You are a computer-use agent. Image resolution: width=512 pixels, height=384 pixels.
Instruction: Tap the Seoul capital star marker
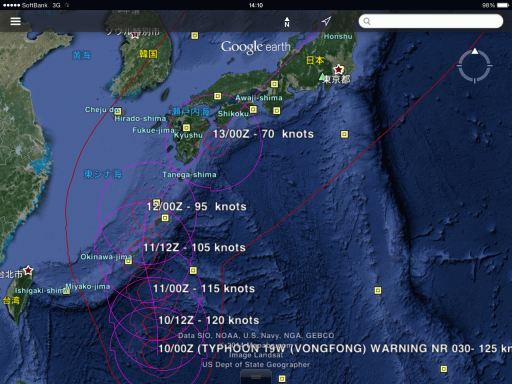tap(135, 35)
